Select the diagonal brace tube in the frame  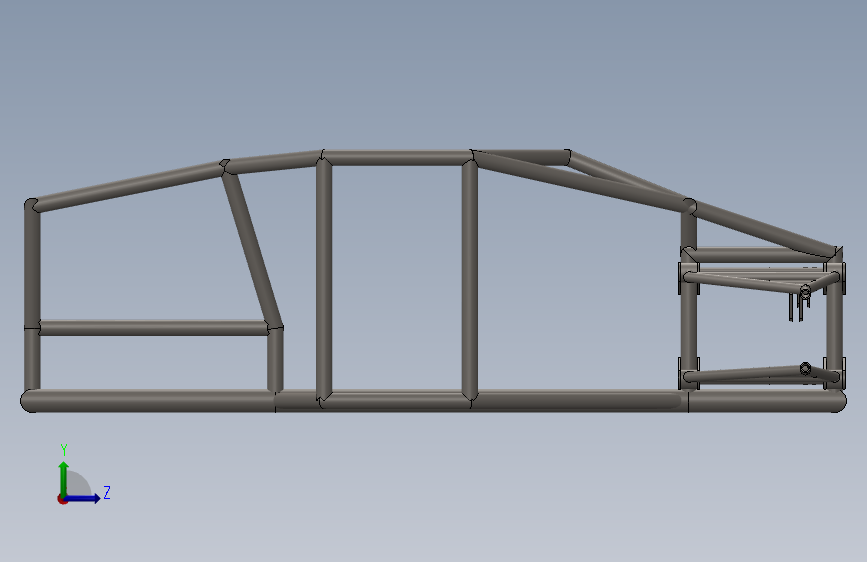click(252, 248)
